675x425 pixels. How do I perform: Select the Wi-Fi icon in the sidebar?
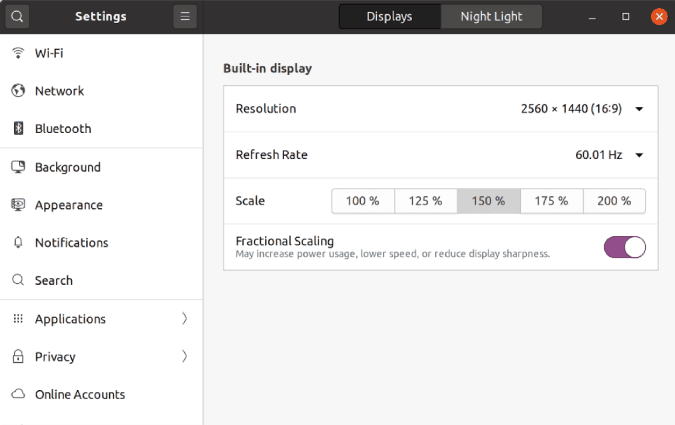pyautogui.click(x=18, y=53)
